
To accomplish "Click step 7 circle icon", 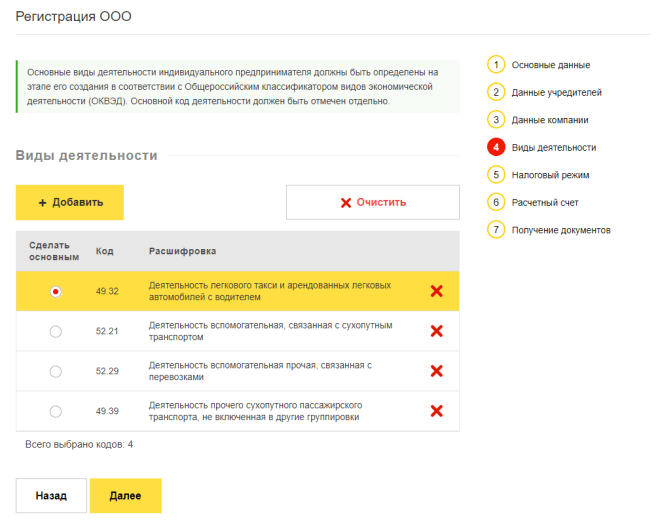I will coord(496,230).
